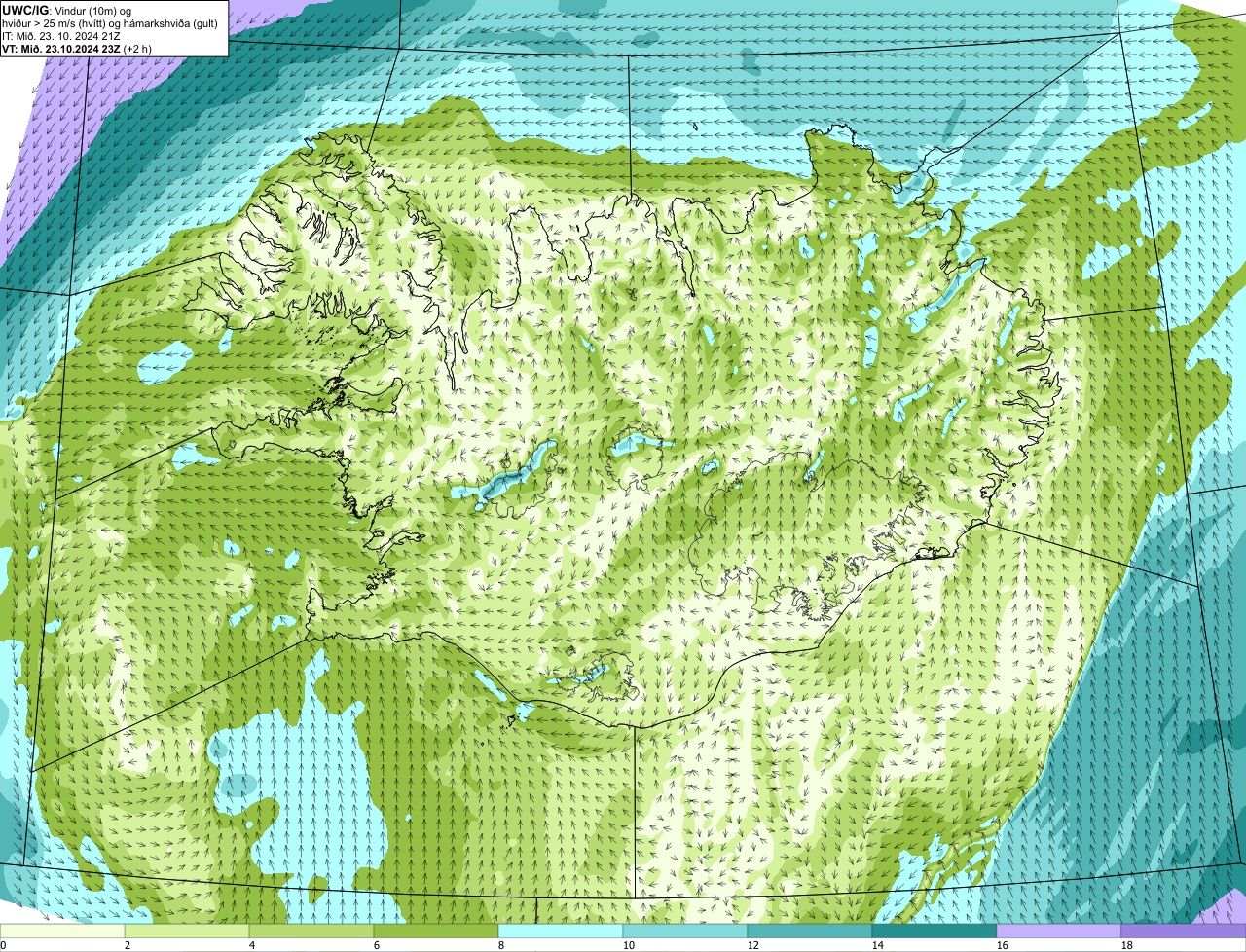Click the legend scale label "12"

tap(753, 945)
